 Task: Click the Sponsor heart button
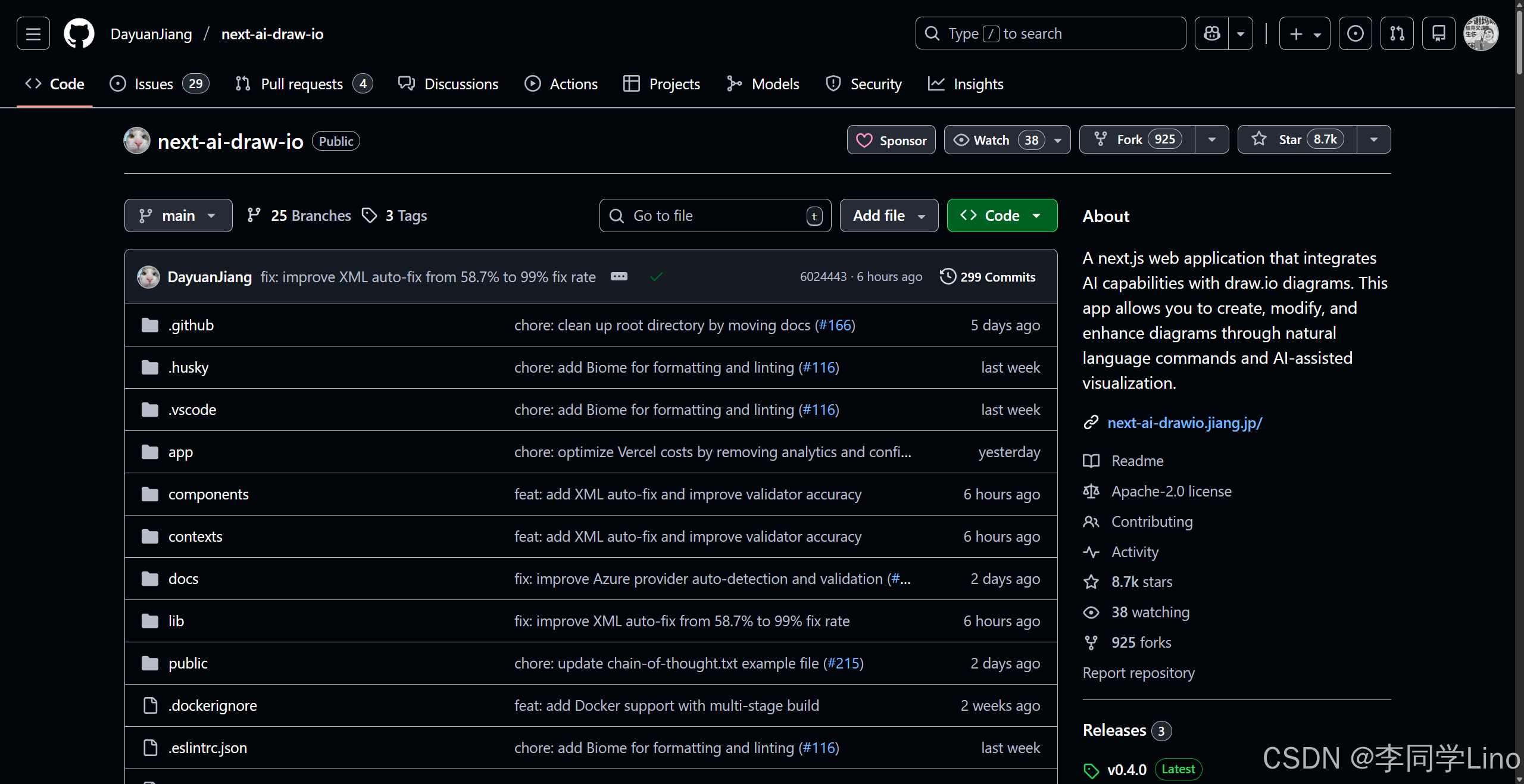pos(891,140)
